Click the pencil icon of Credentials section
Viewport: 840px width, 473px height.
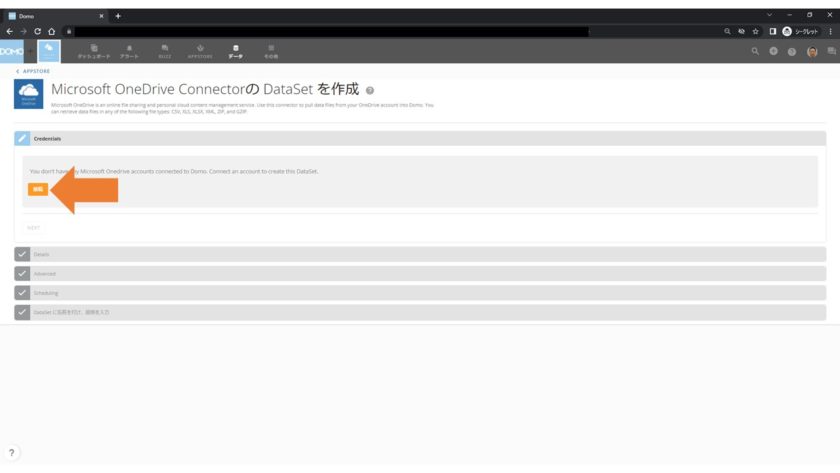[x=22, y=138]
